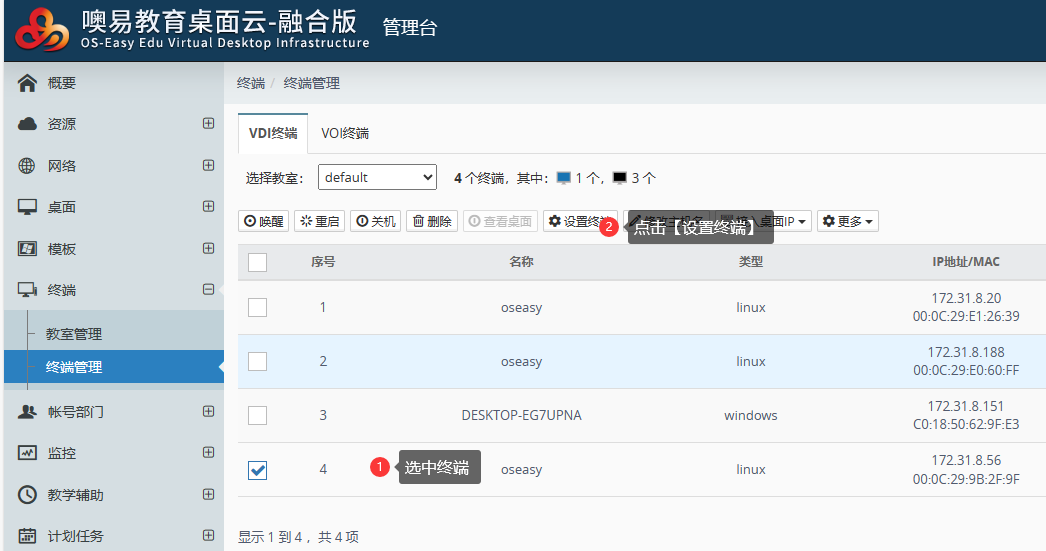
Task: Switch to the VOI终端 tab
Action: [345, 133]
